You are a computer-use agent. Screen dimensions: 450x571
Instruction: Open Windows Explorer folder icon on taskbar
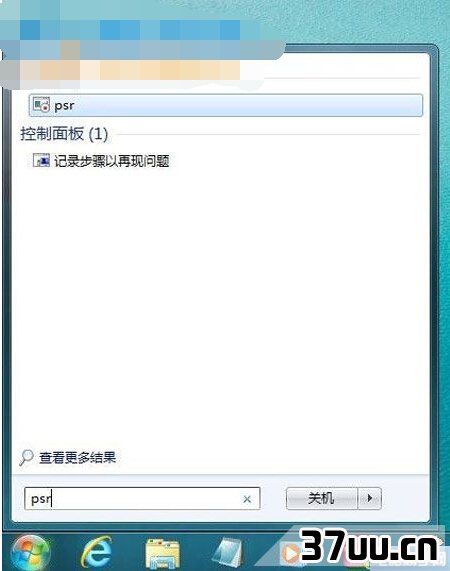162,554
